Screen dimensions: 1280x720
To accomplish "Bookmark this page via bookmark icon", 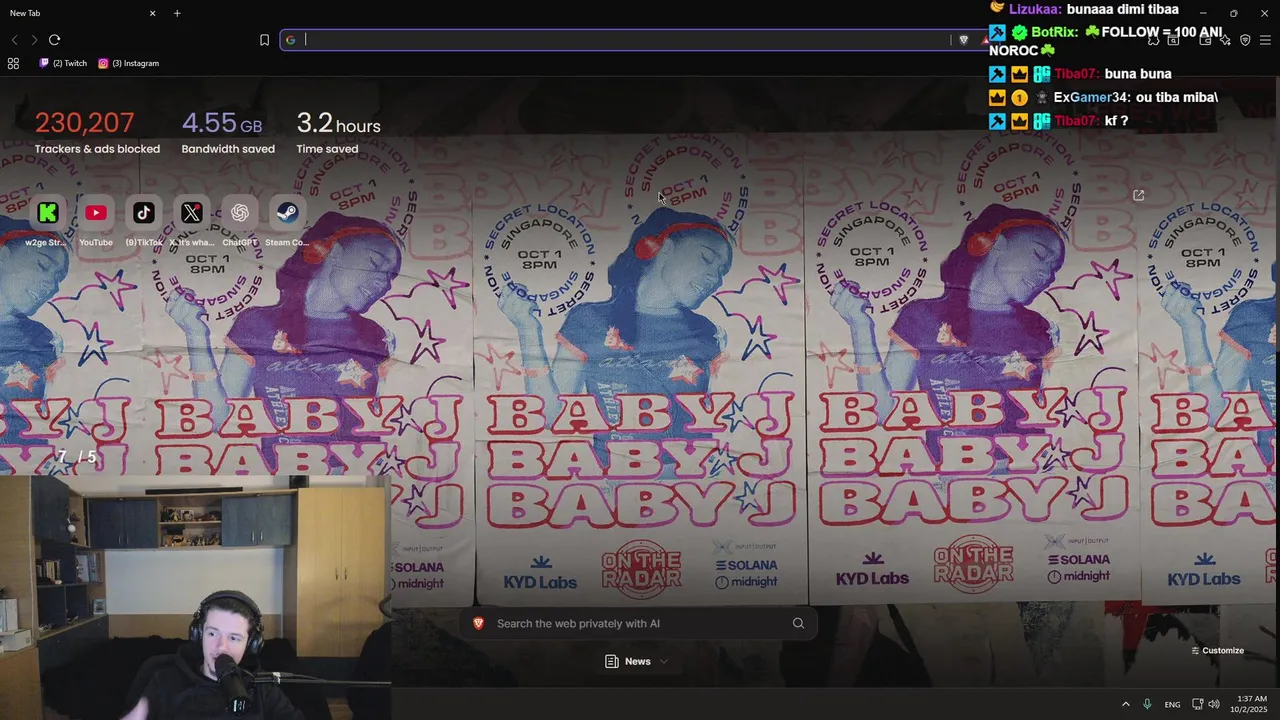I will click(x=264, y=40).
